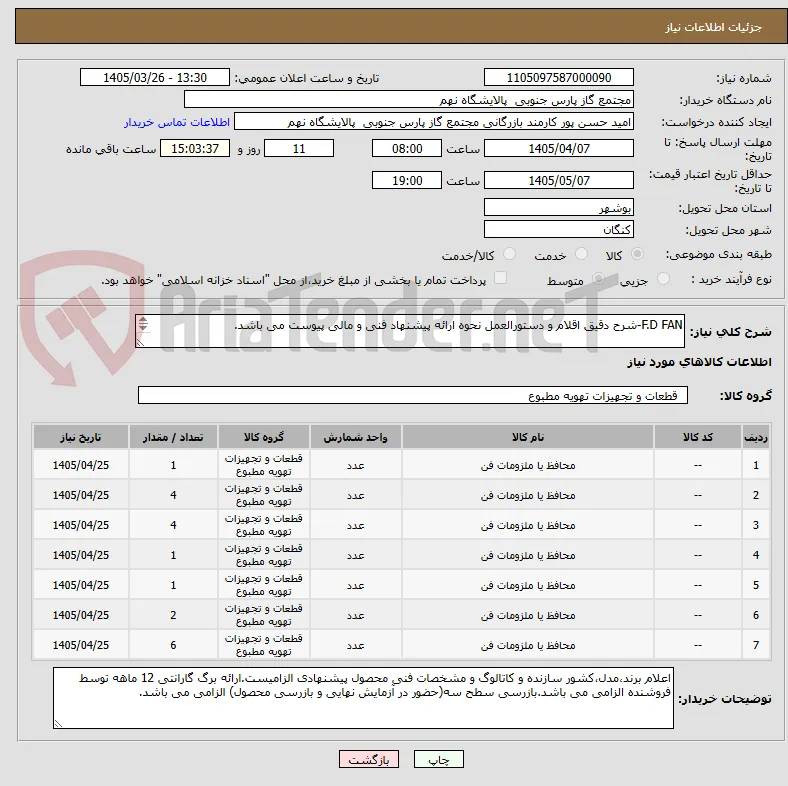Viewport: 788px width, 786px height.
Task: Click the quantity 2 in row 6
Action: click(173, 615)
